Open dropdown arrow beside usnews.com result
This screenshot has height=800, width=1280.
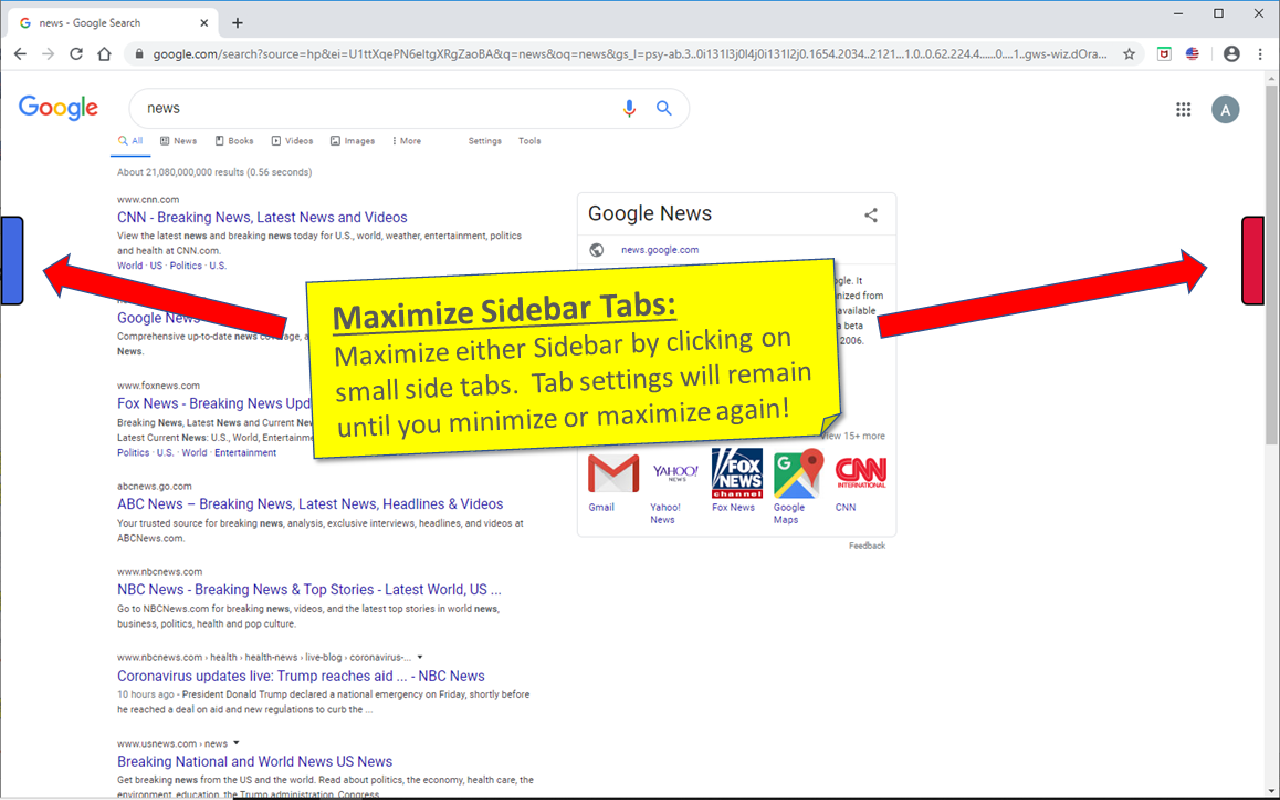(x=237, y=743)
